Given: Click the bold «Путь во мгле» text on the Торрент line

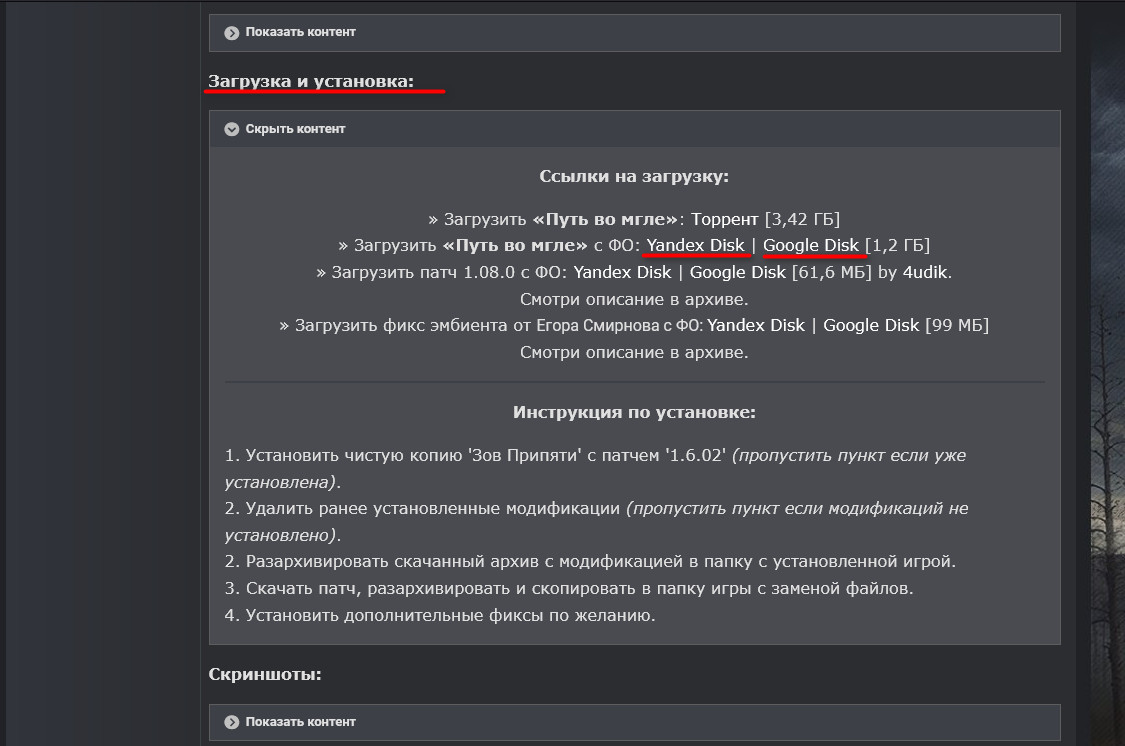Looking at the screenshot, I should (x=606, y=218).
